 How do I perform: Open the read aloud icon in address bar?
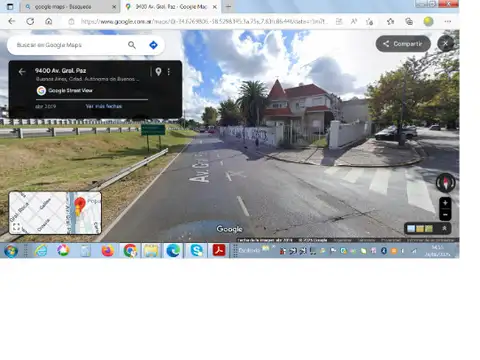pos(354,22)
